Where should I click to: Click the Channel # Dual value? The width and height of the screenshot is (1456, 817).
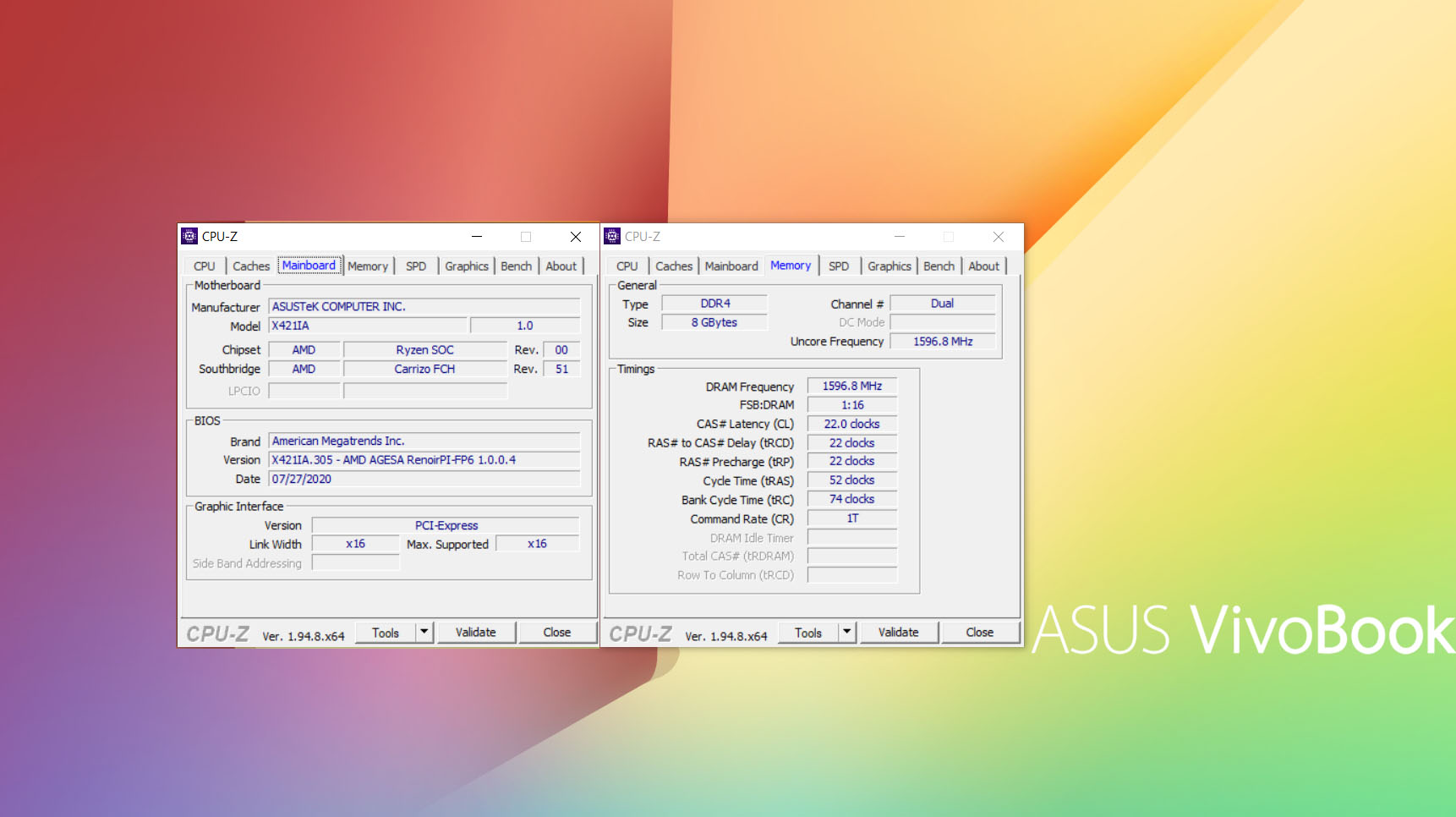pyautogui.click(x=943, y=304)
